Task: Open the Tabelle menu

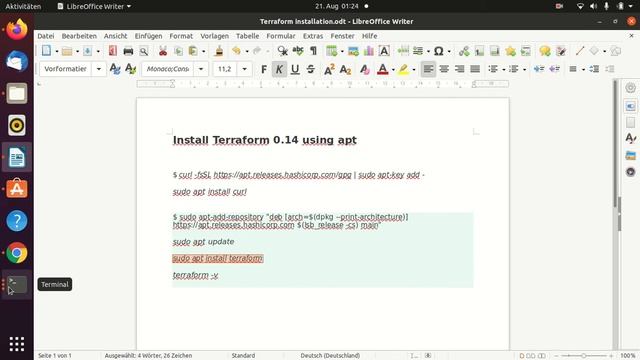Action: [247, 36]
